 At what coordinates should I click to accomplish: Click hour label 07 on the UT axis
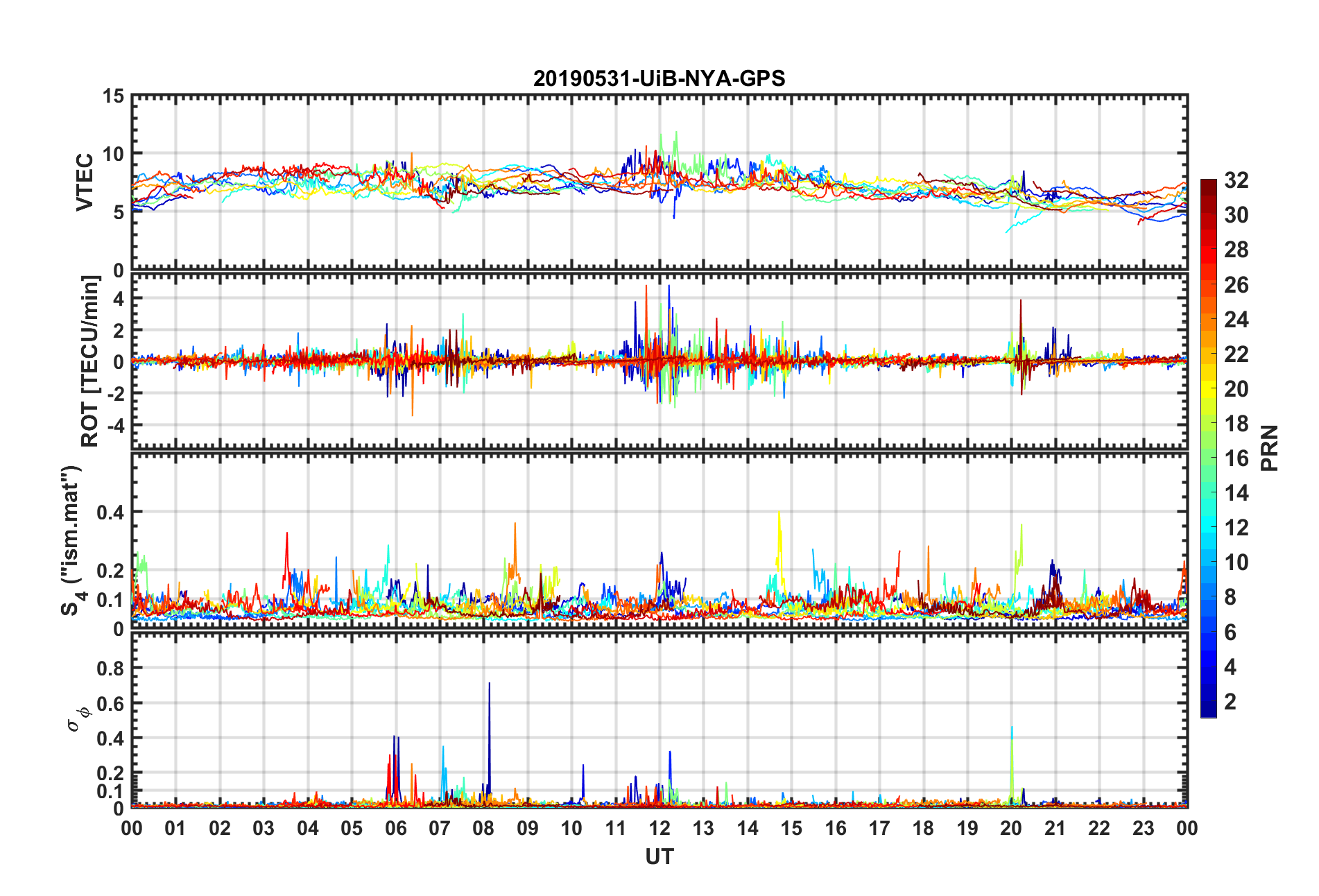coord(440,828)
